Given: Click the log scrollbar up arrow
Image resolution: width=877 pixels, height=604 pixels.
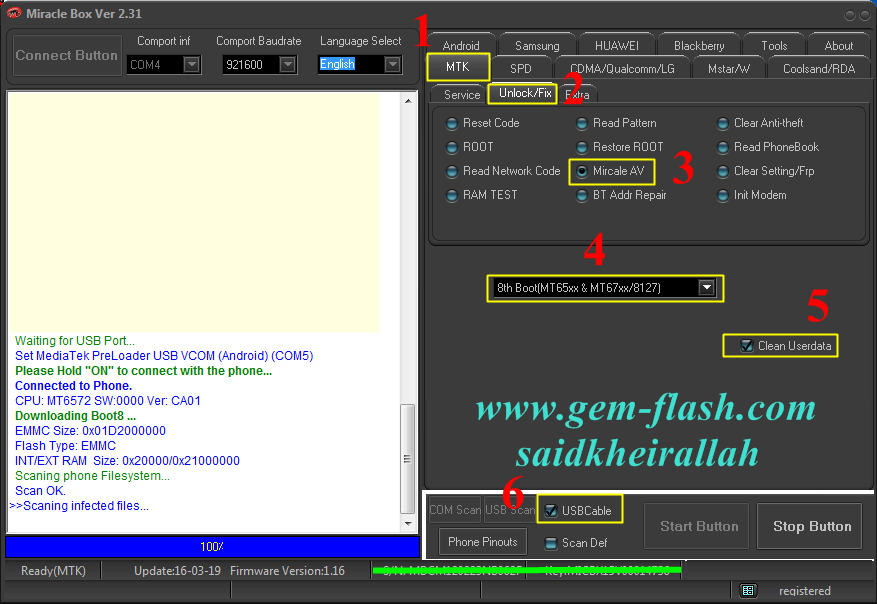Looking at the screenshot, I should 408,101.
